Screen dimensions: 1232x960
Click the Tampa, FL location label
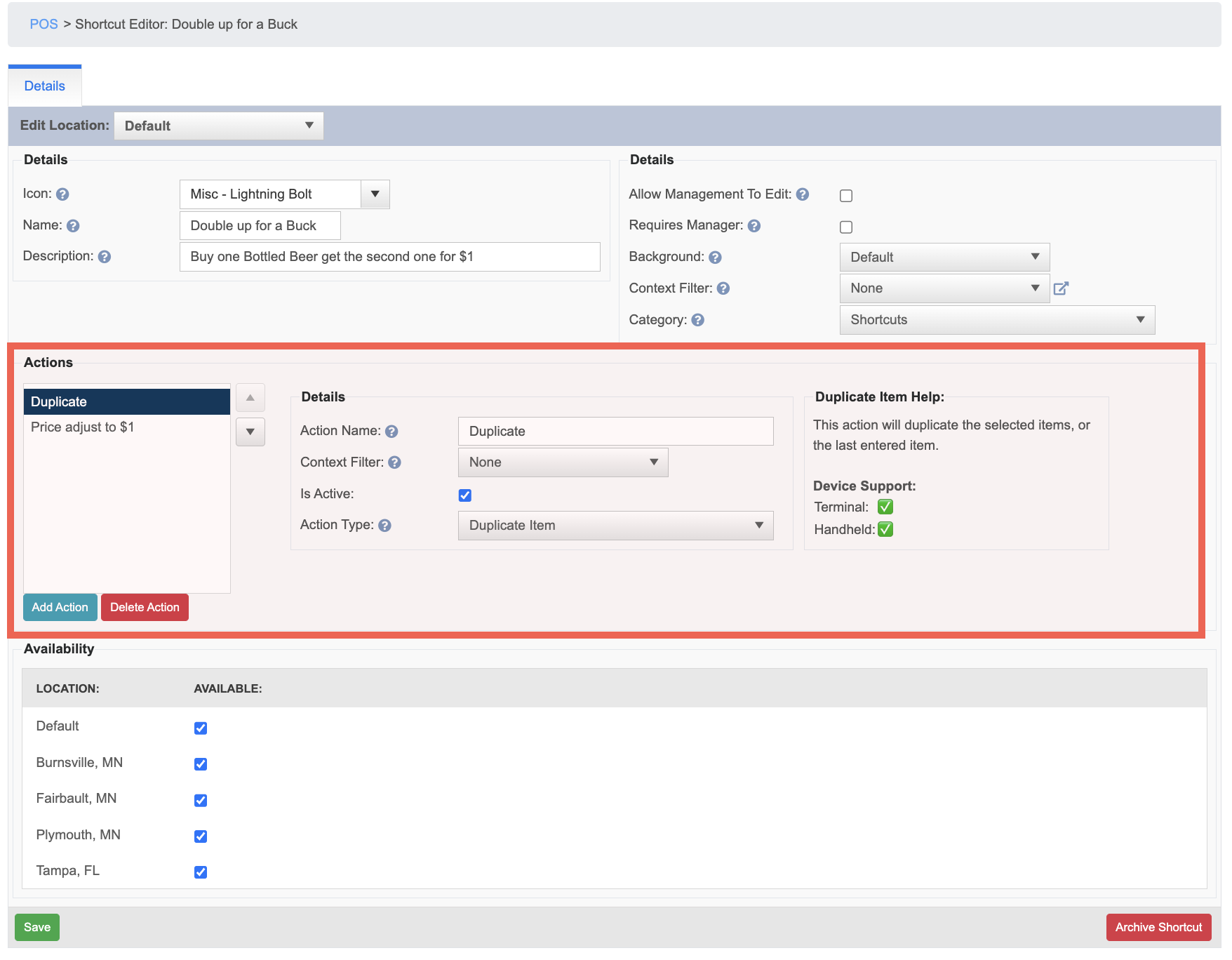[x=68, y=871]
